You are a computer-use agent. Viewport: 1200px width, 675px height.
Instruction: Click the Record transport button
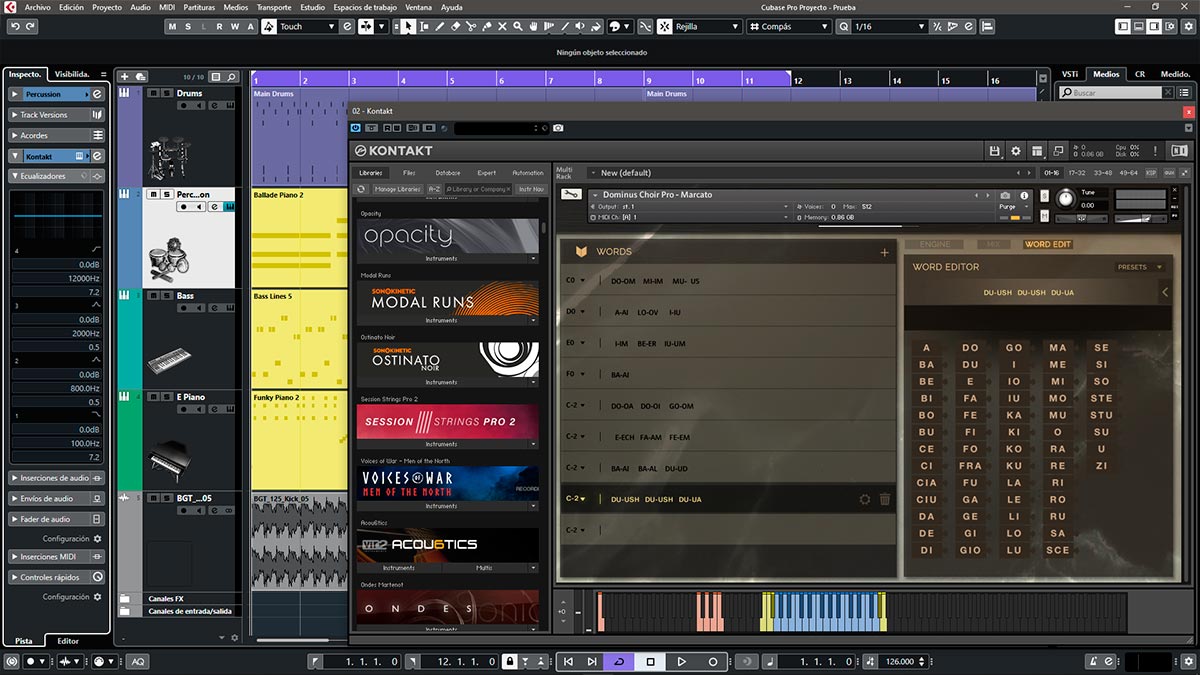[x=713, y=661]
